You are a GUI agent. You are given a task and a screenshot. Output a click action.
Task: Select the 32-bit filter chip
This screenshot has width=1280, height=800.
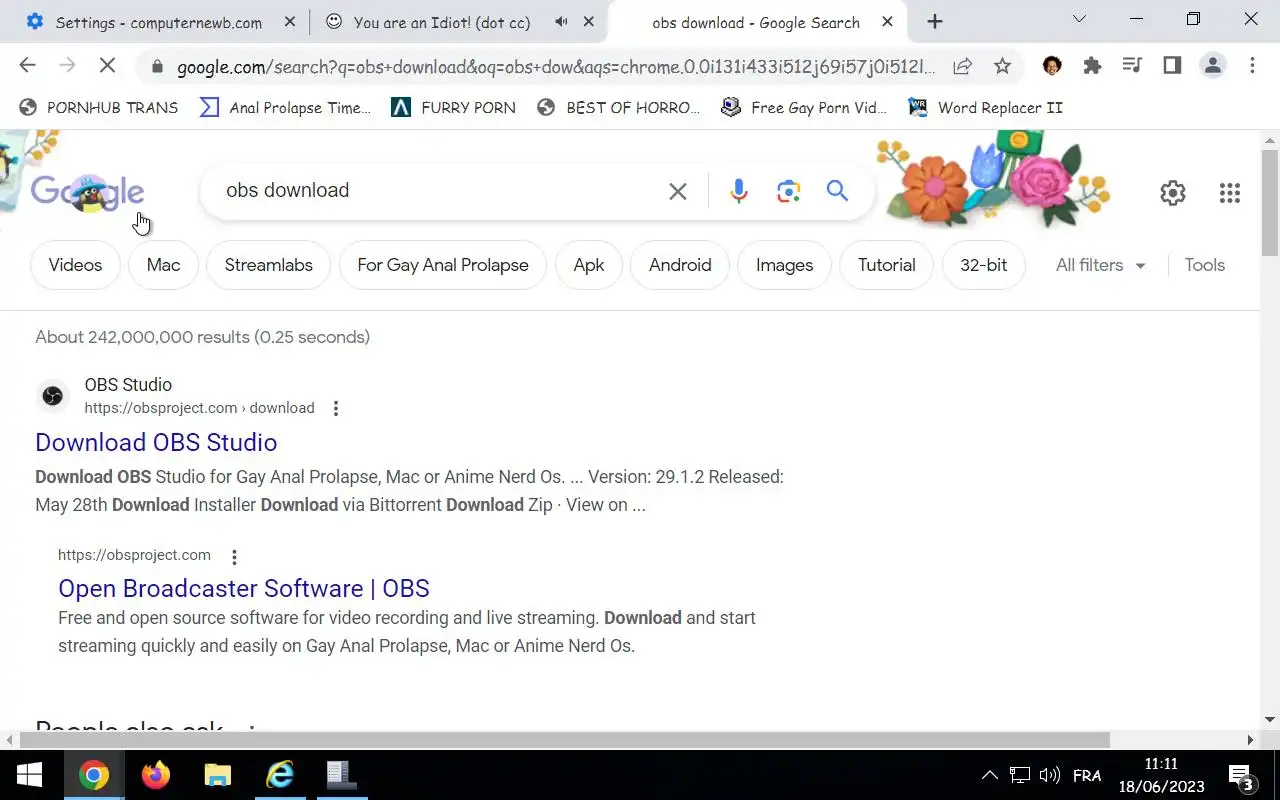983,265
